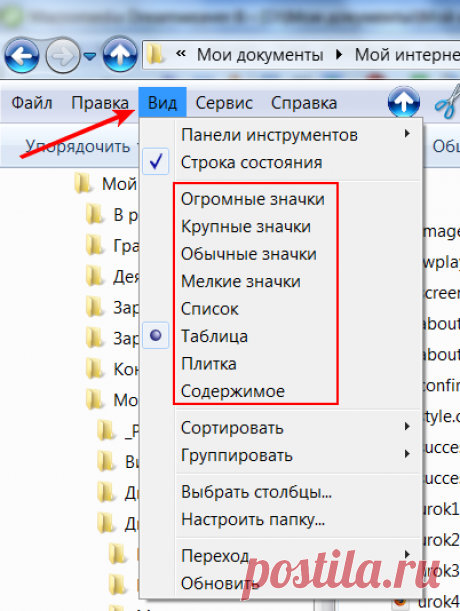Click folder icon beside Гра
Viewport: 460px width, 611px height.
[95, 246]
